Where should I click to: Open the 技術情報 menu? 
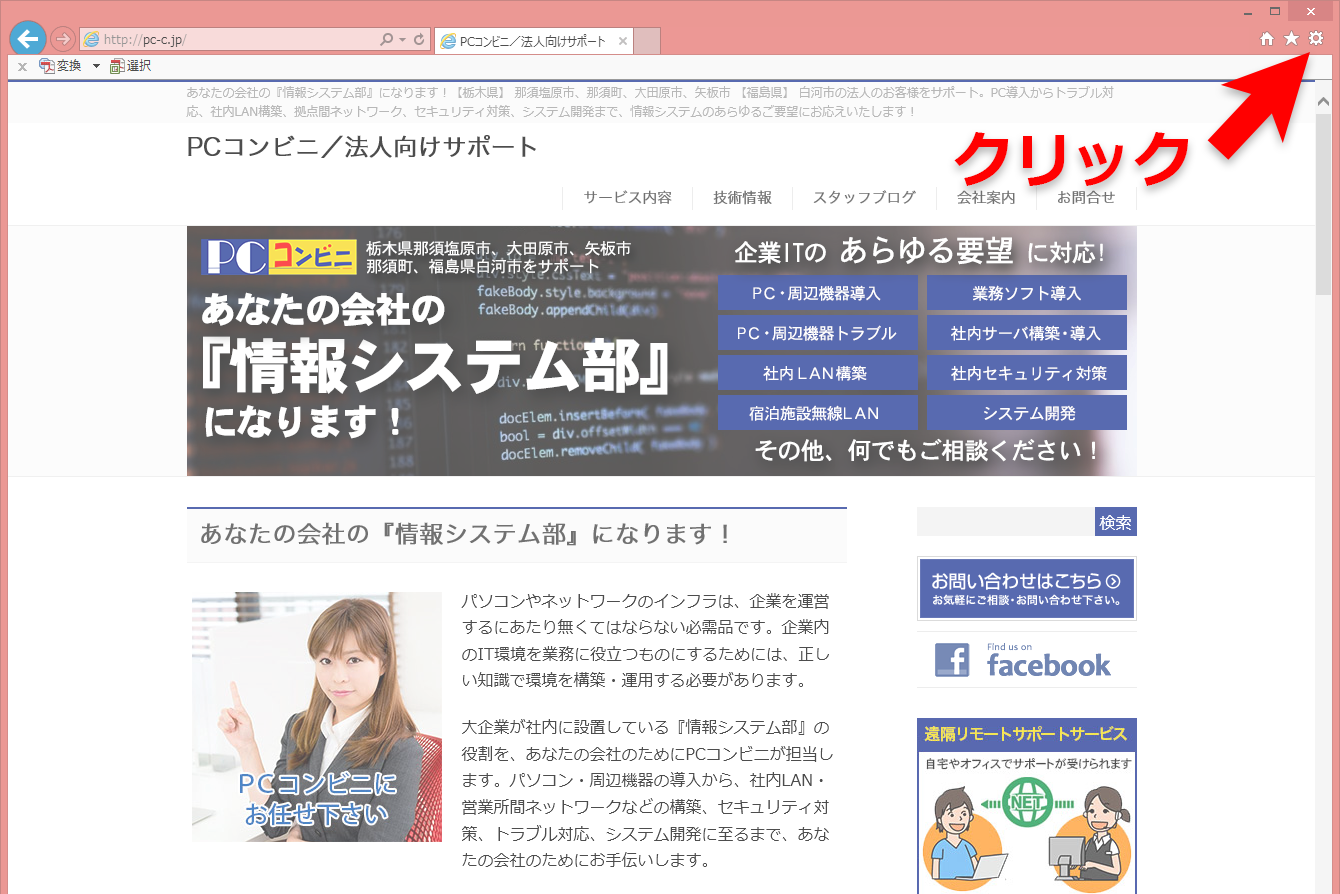[742, 197]
